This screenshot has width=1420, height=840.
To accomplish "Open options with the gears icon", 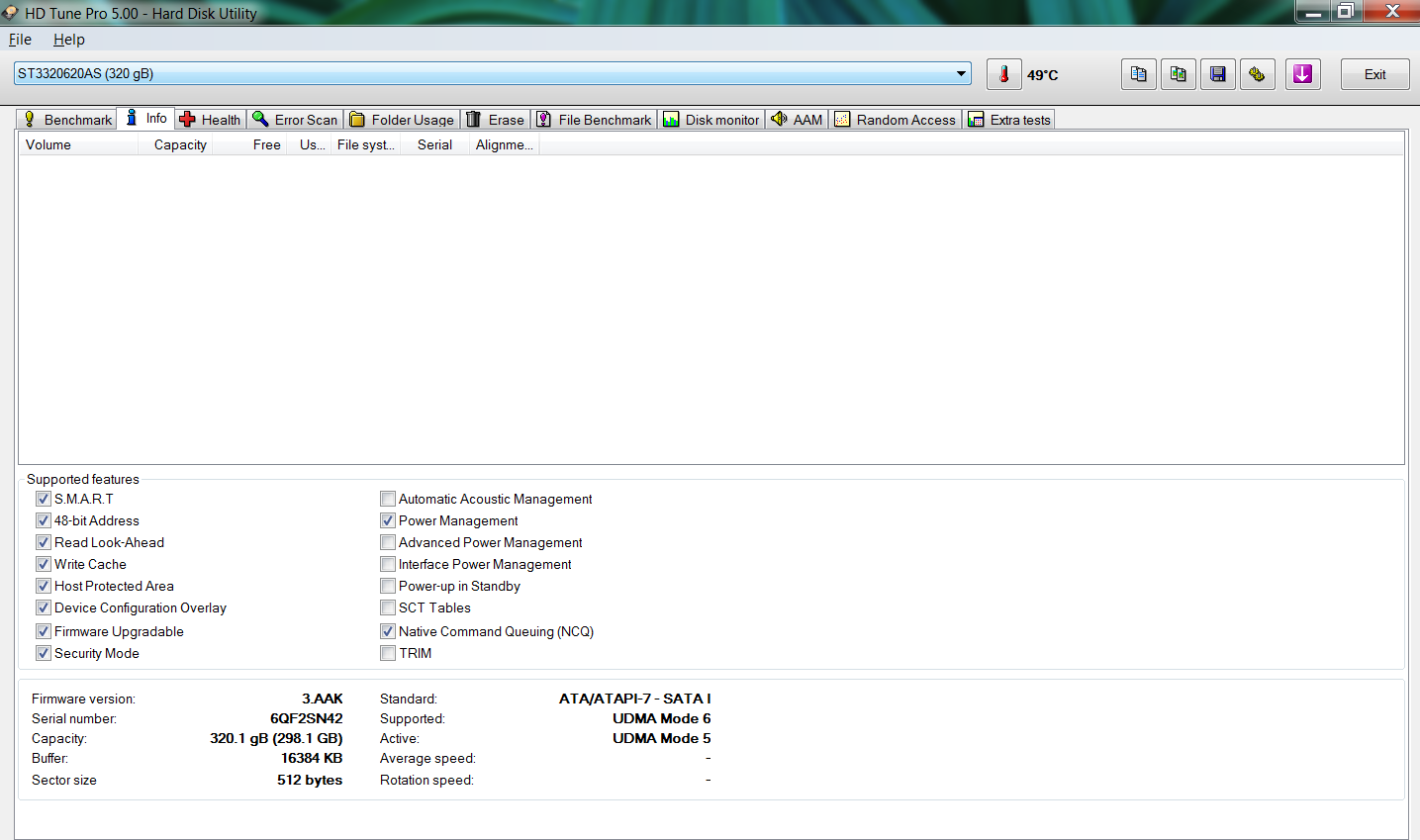I will coord(1257,74).
